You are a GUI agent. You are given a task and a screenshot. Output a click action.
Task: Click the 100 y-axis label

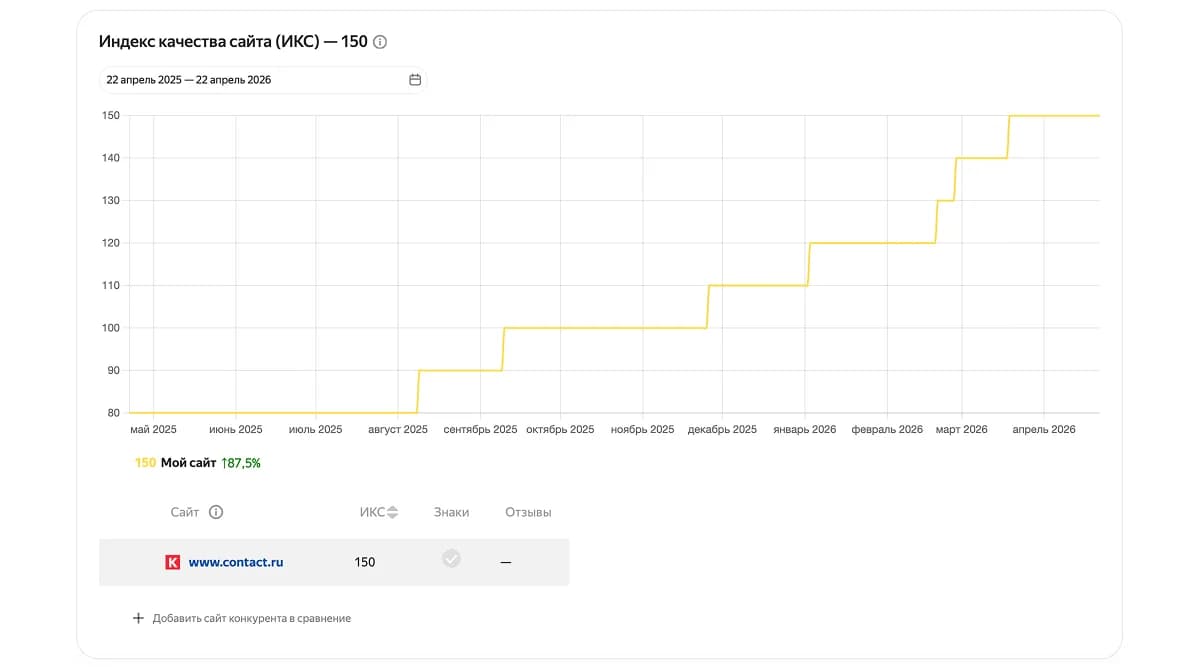(x=111, y=328)
